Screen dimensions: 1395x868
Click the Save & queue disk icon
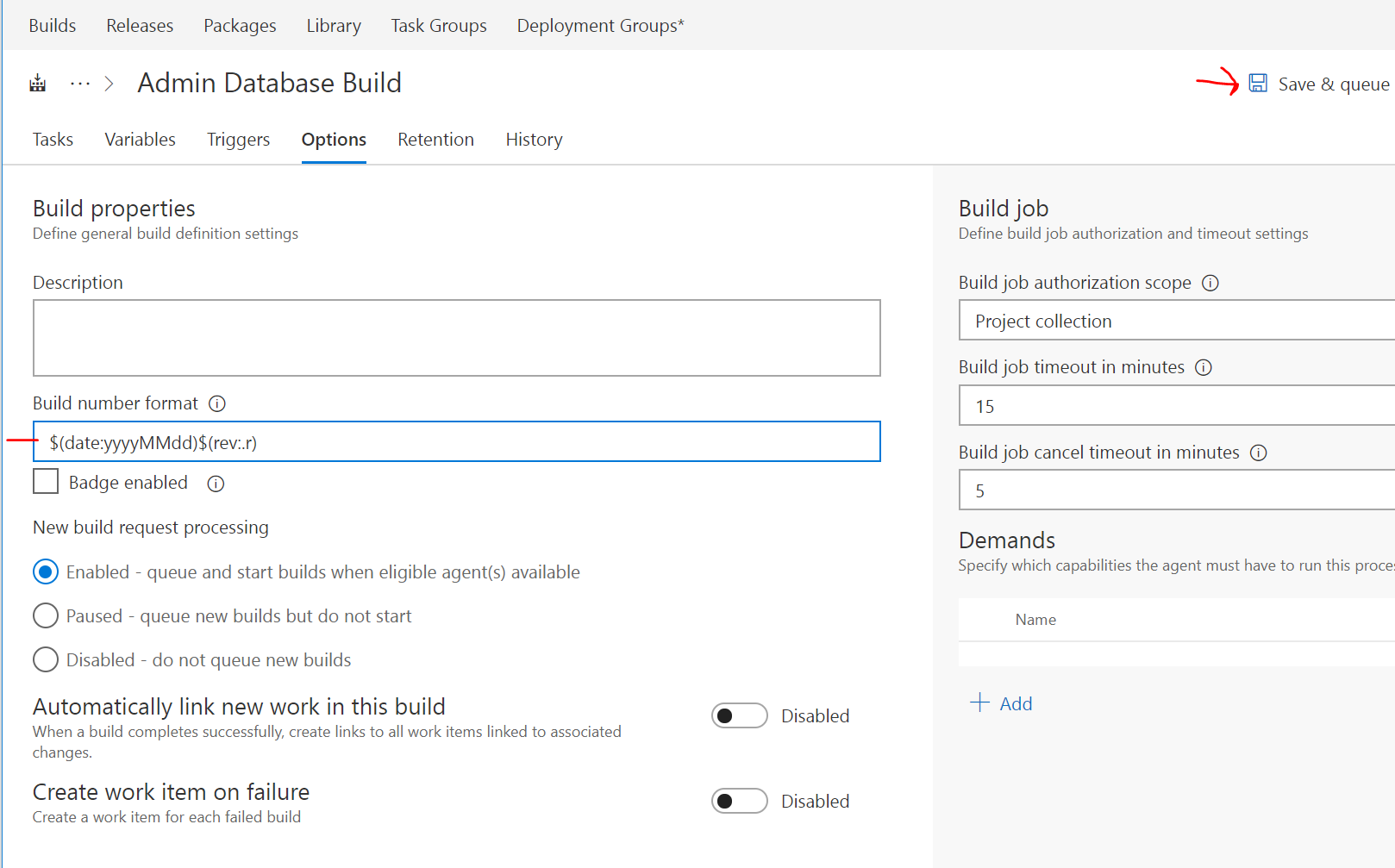1258,84
